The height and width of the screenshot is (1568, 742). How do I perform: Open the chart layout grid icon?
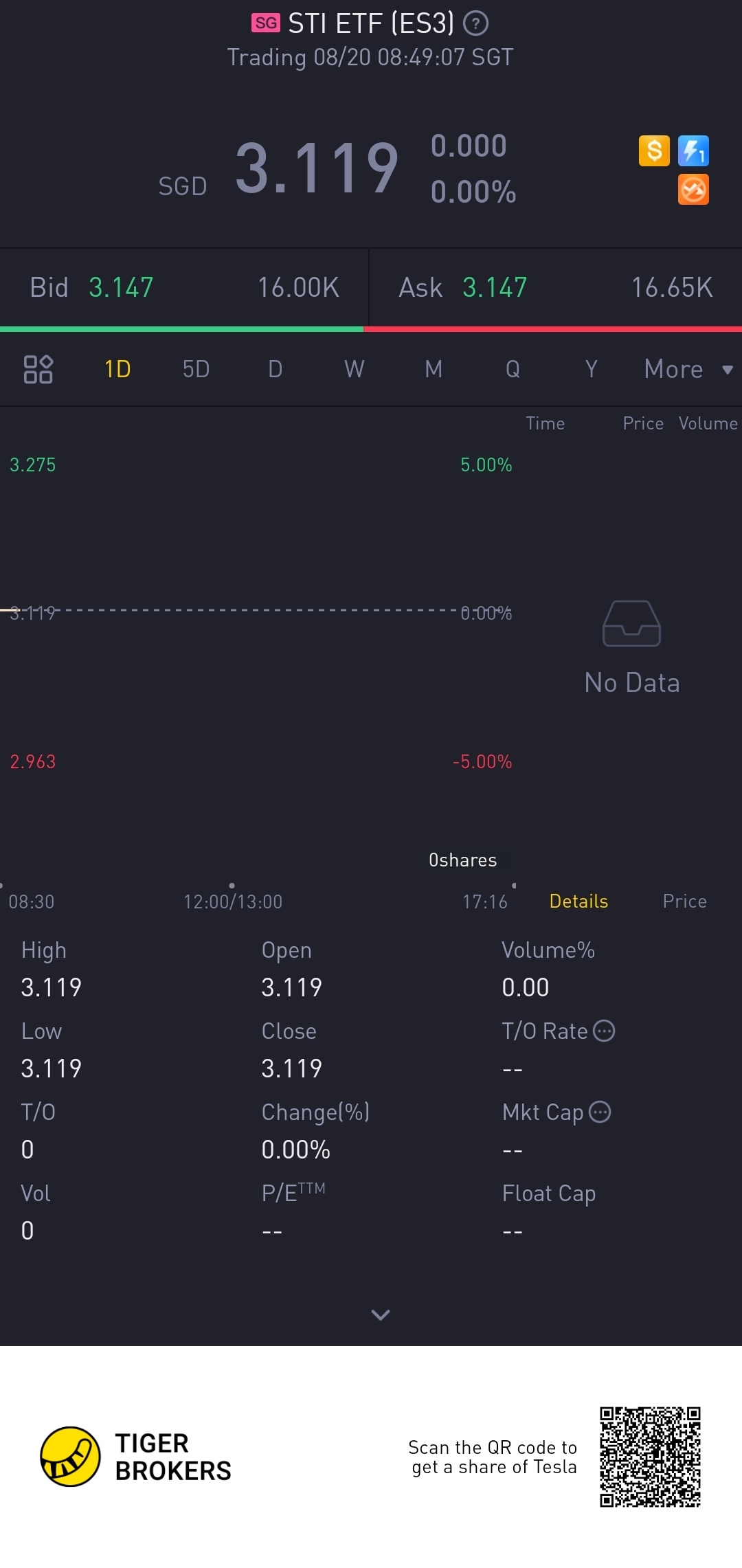pos(38,369)
